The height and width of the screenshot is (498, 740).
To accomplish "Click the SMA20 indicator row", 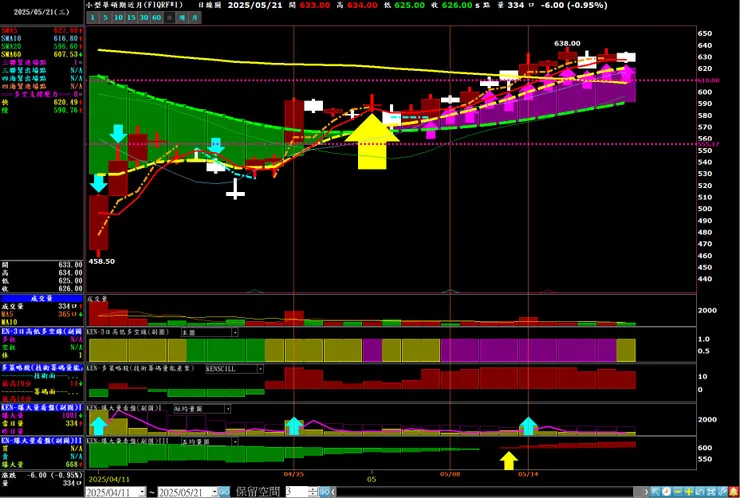I will 42,46.
